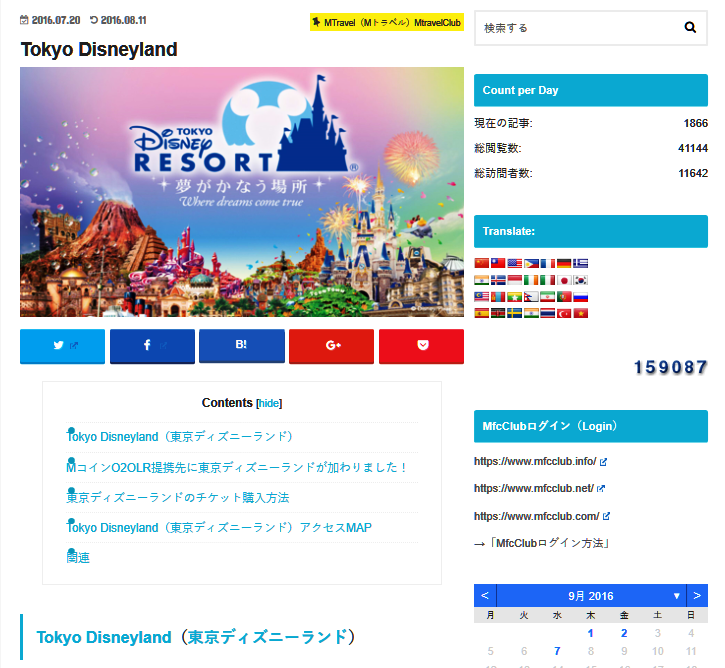Select calendar date 1

point(590,633)
